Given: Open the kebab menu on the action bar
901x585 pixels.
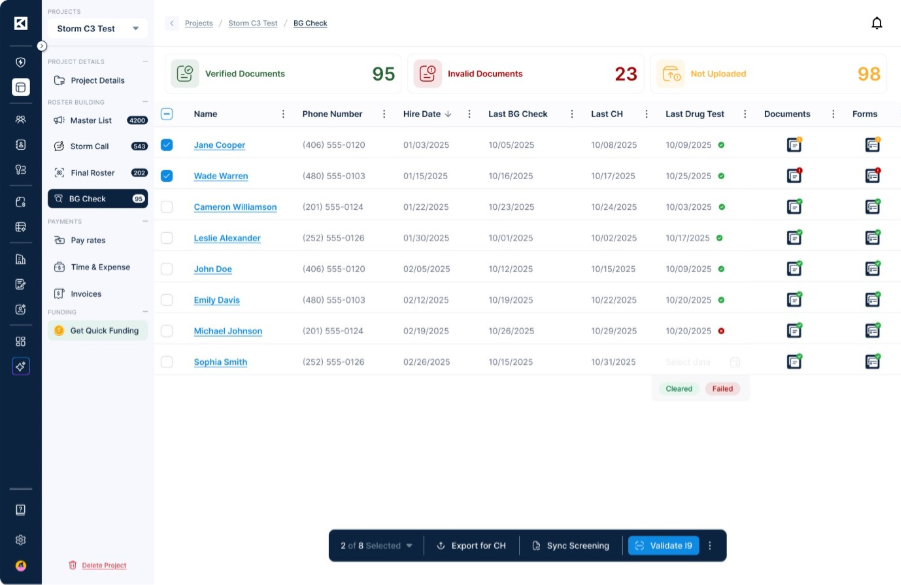Looking at the screenshot, I should 710,546.
